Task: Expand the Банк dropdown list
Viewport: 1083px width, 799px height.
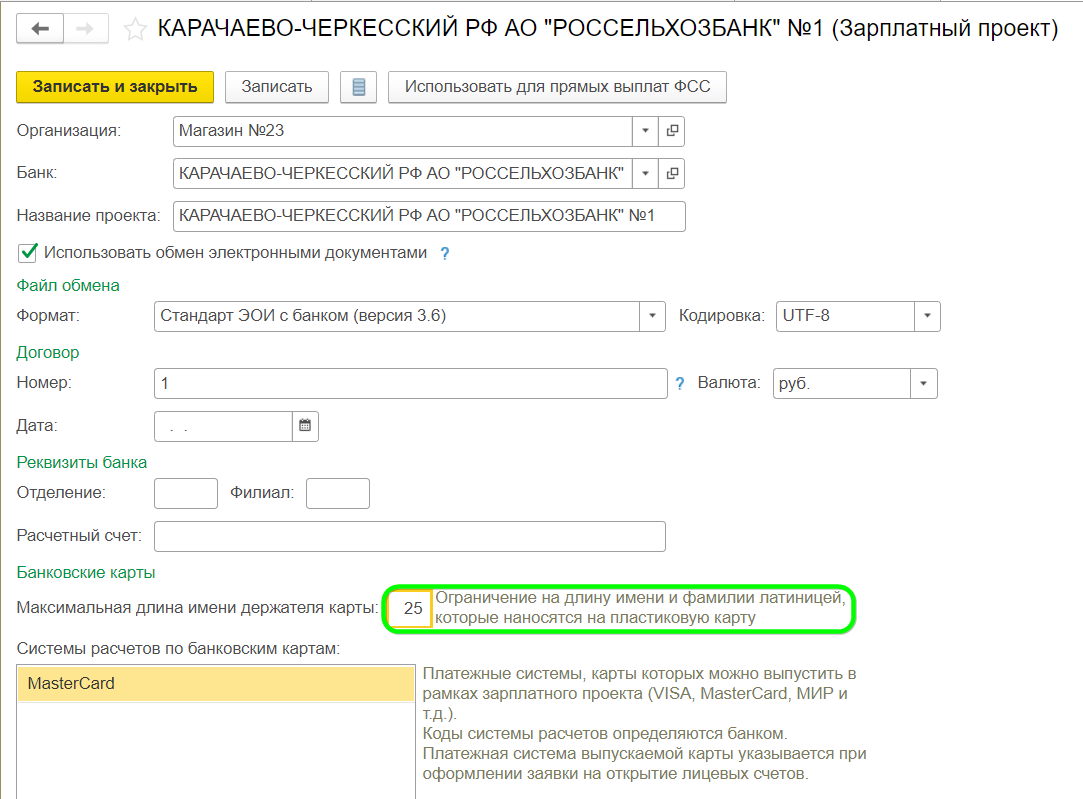Action: [x=645, y=173]
